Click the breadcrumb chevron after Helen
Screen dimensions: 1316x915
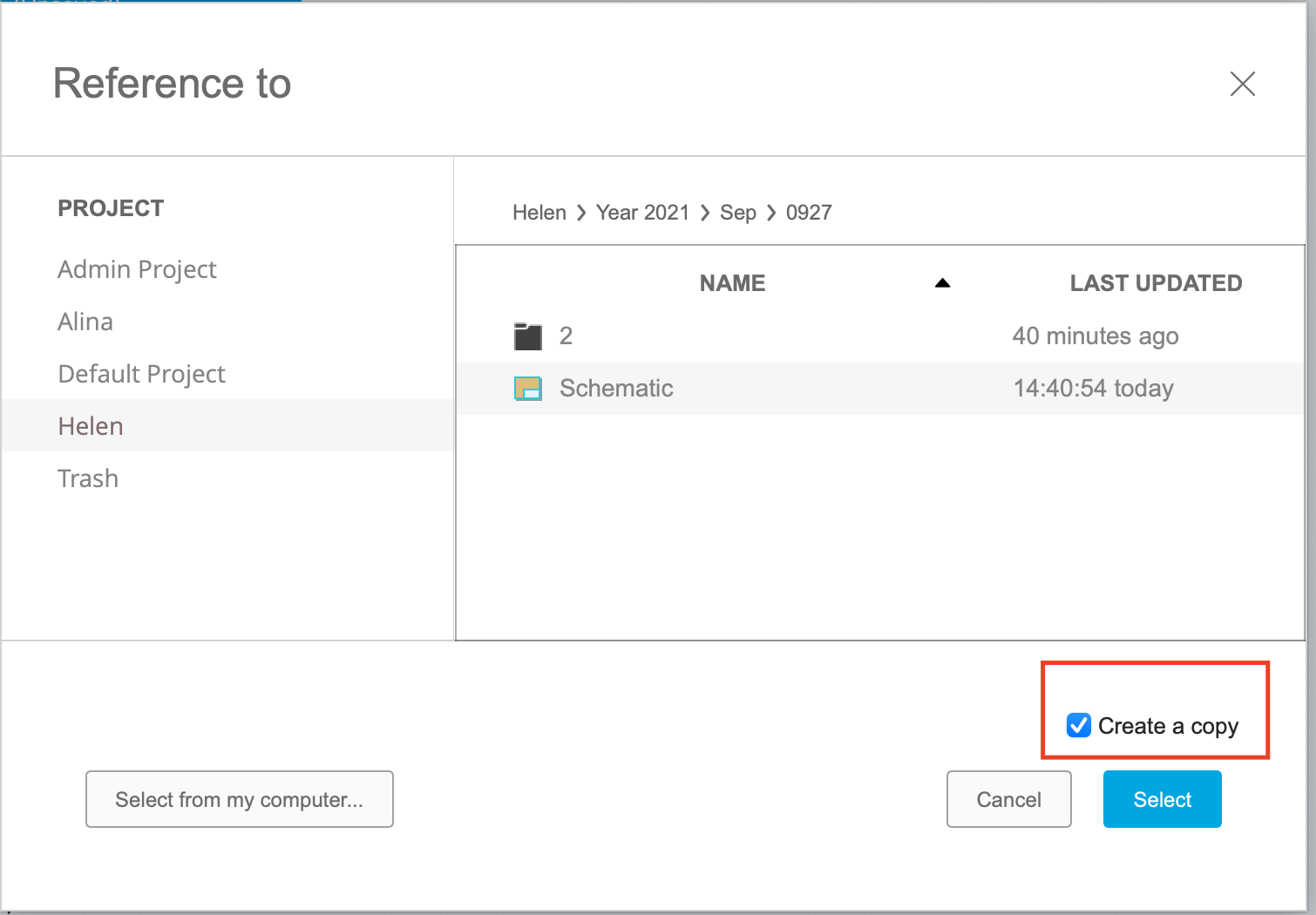click(580, 213)
